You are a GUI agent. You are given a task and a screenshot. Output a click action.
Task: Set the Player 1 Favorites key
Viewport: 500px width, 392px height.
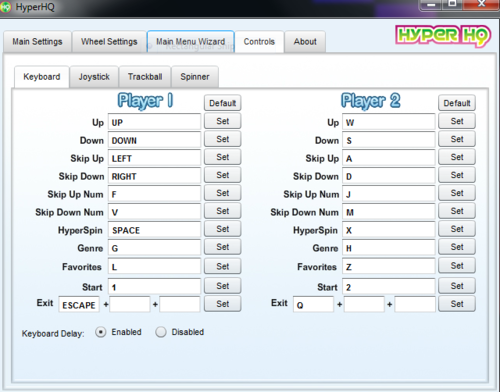pos(222,266)
